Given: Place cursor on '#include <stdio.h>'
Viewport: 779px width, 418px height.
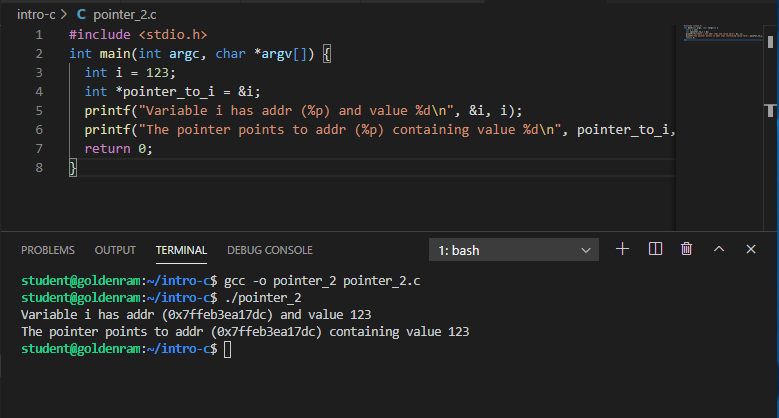Looking at the screenshot, I should 138,35.
